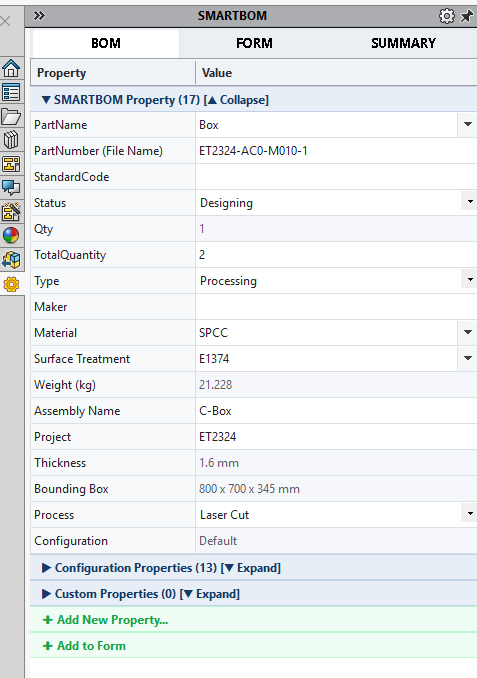The width and height of the screenshot is (477, 678).
Task: Select the Status value Designing
Action: 330,203
